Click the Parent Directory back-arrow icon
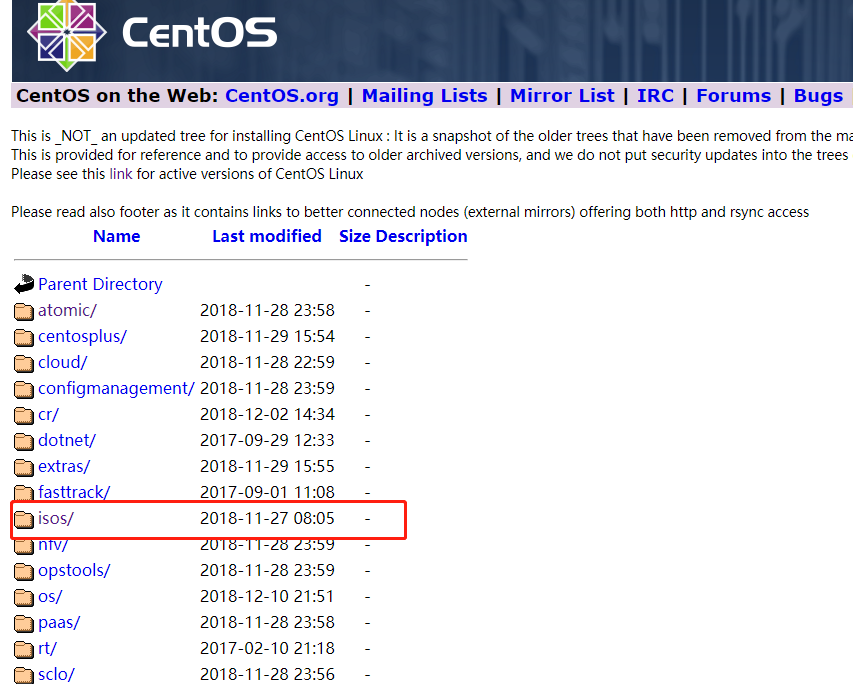Image resolution: width=853 pixels, height=684 pixels. pyautogui.click(x=24, y=284)
